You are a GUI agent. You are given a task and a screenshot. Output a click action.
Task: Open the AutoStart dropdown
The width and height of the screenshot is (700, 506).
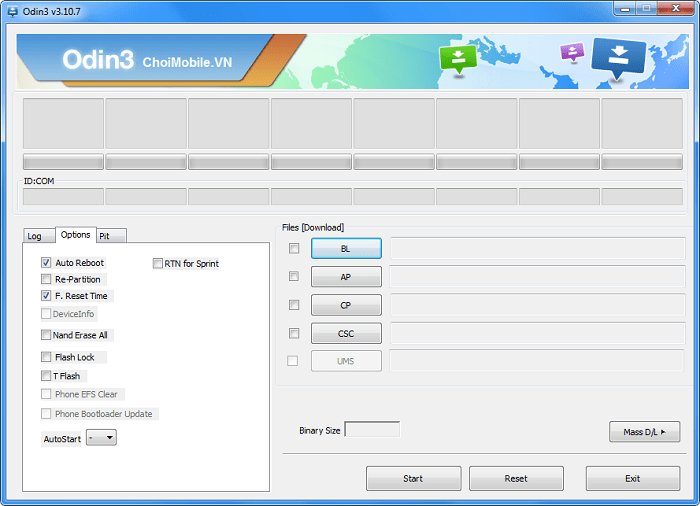101,438
